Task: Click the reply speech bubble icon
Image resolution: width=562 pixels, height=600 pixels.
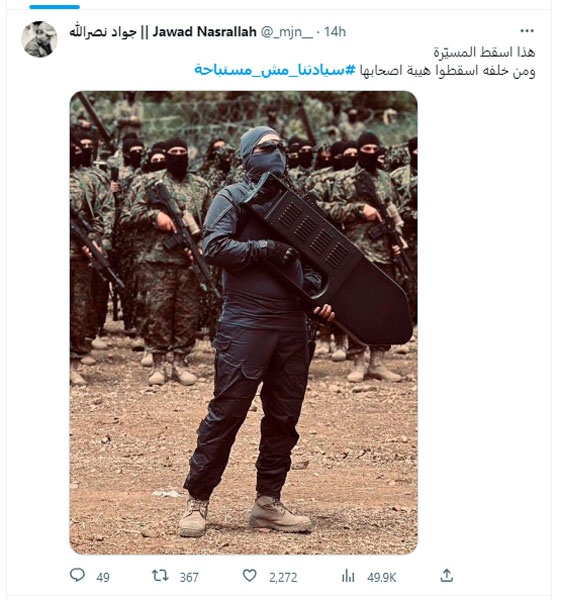Action: click(77, 575)
